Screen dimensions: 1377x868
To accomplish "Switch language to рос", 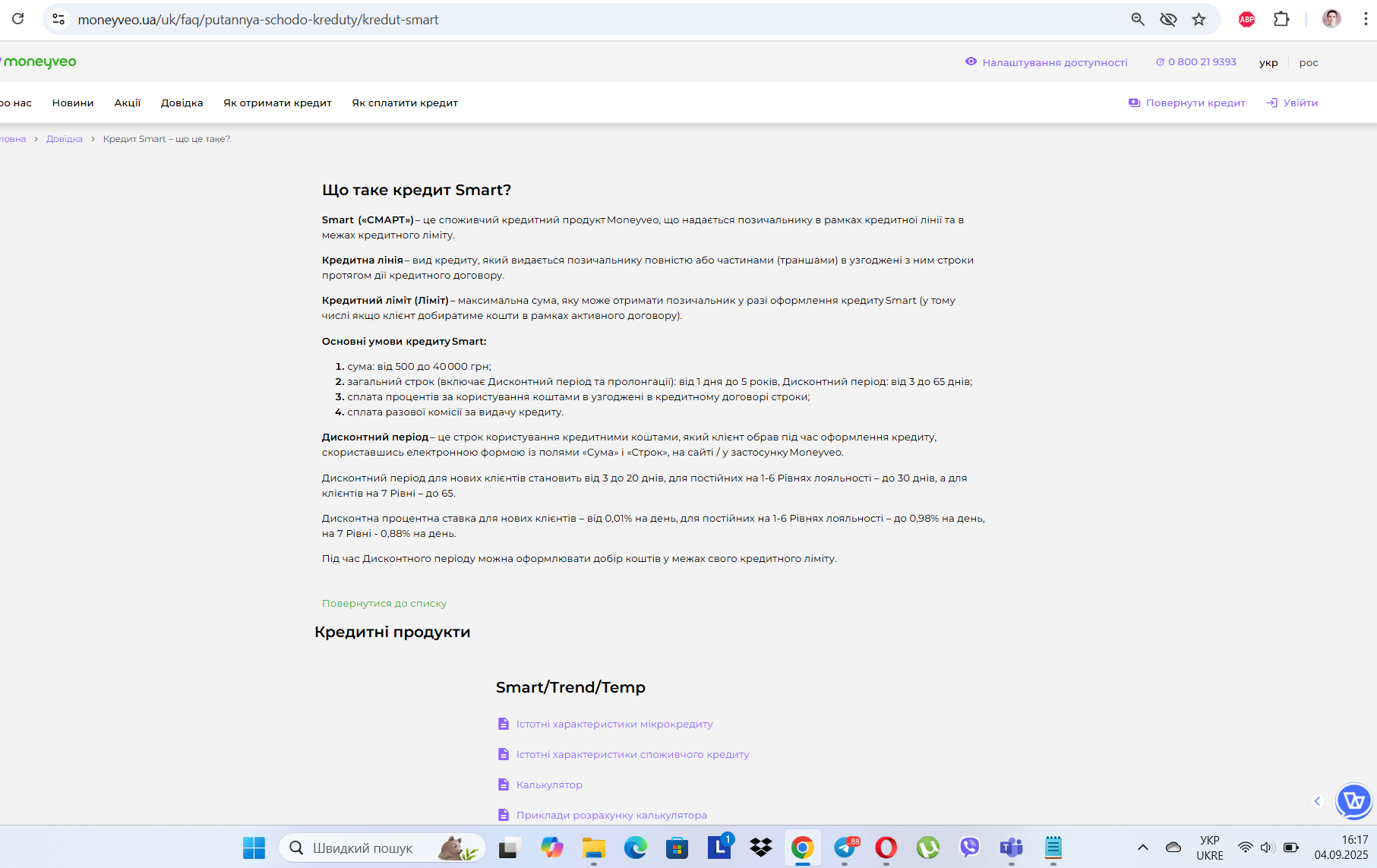I will pyautogui.click(x=1309, y=62).
